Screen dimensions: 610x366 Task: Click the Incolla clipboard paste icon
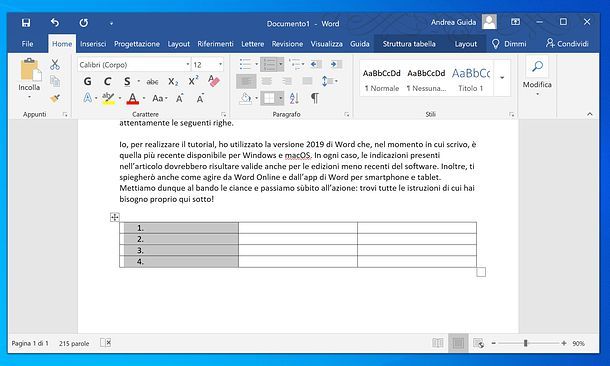[x=30, y=70]
